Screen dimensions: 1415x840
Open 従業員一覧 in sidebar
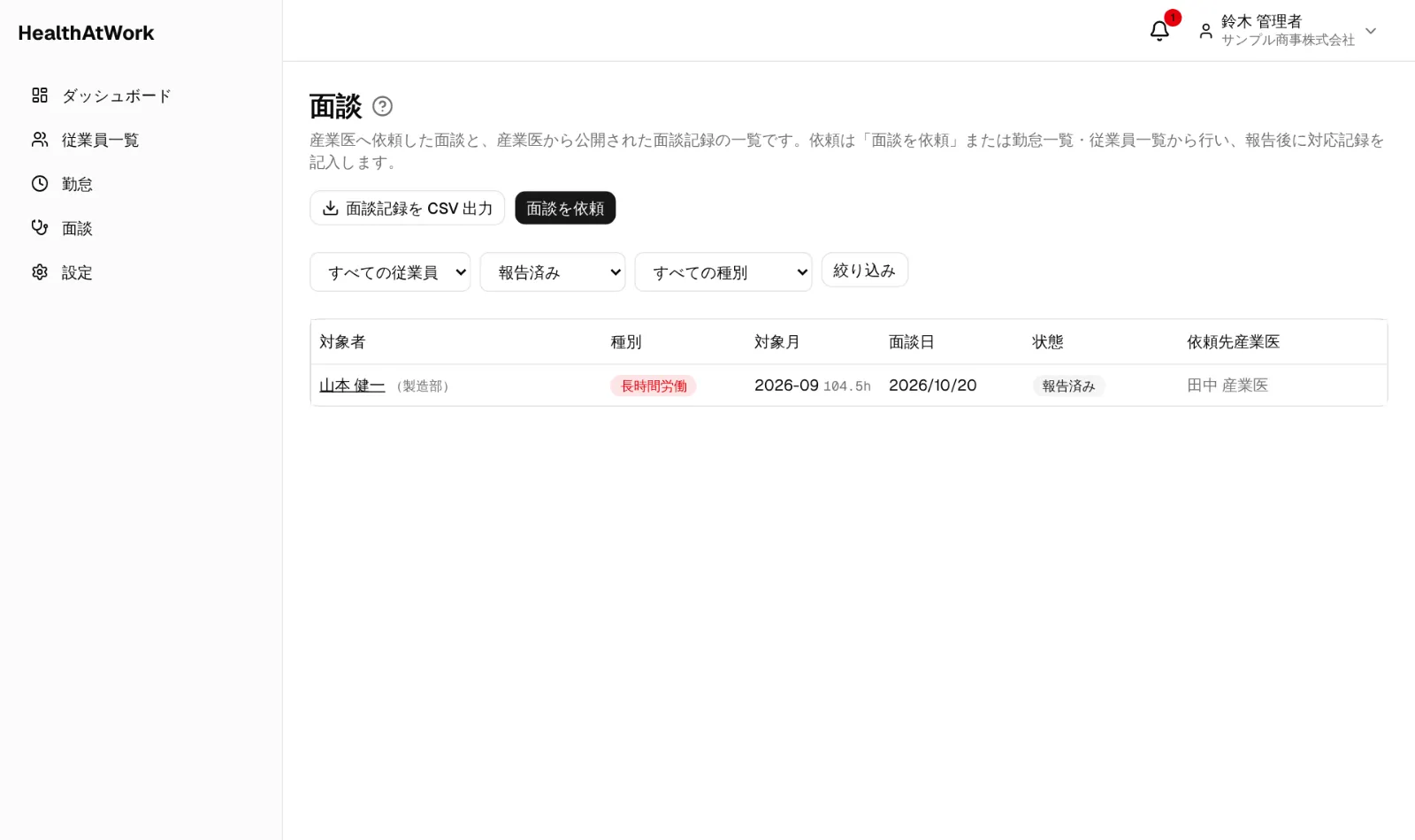[x=100, y=140]
